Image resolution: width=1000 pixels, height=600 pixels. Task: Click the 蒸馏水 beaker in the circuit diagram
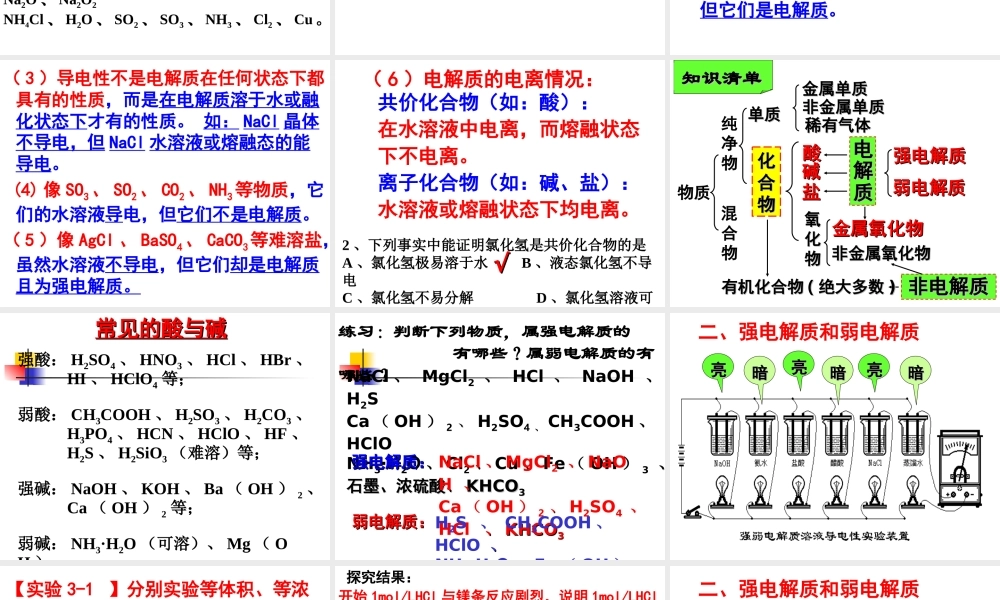point(913,436)
